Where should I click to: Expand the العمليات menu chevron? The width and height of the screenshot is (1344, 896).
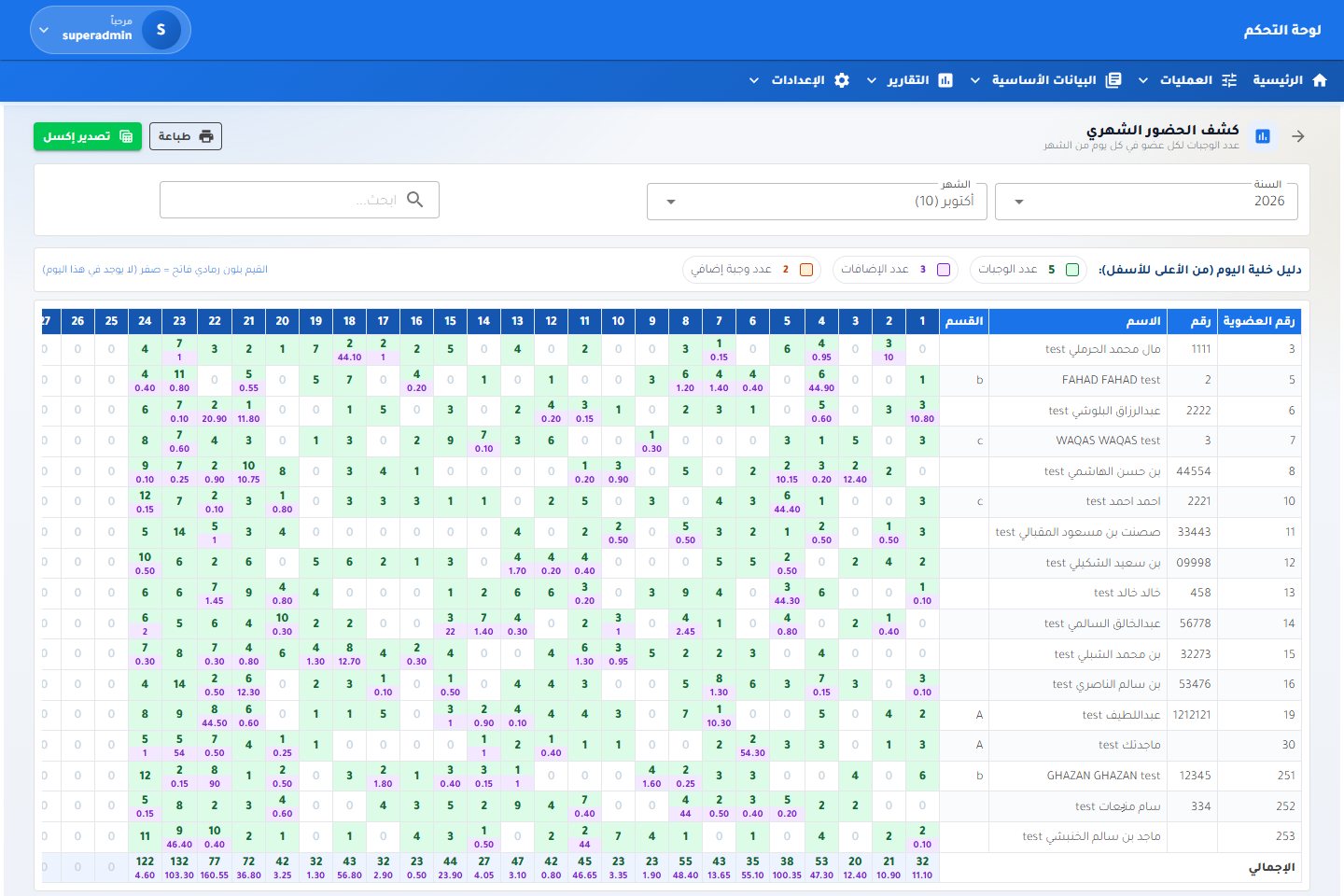(1143, 80)
